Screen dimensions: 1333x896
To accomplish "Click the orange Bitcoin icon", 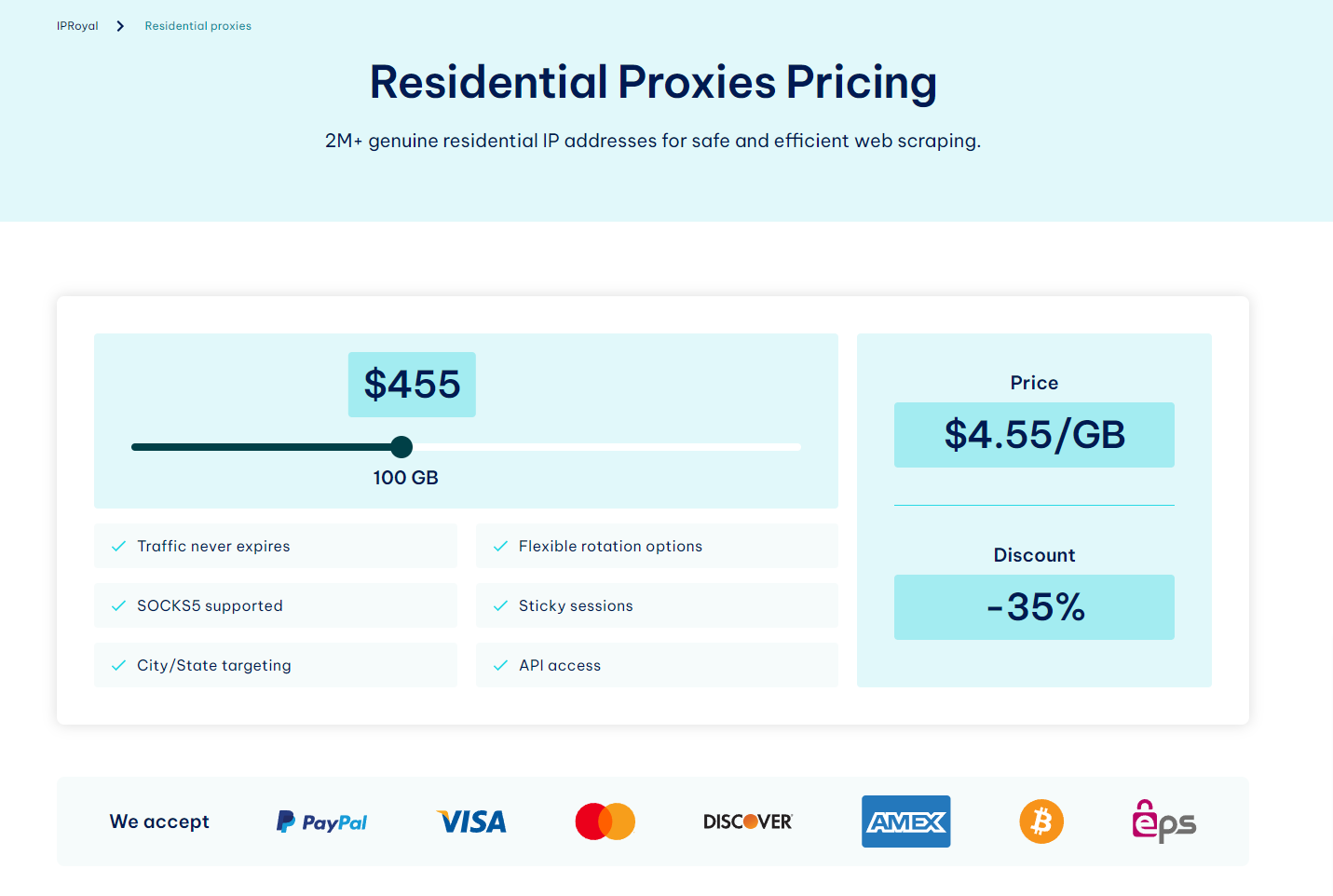I will (1041, 821).
